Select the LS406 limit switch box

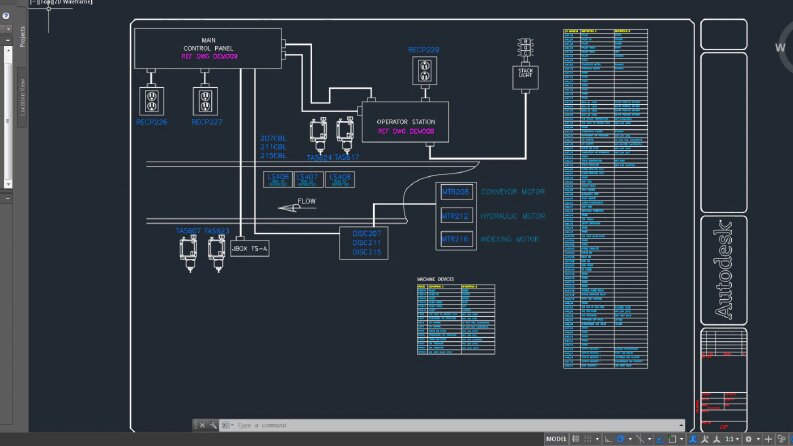click(278, 180)
